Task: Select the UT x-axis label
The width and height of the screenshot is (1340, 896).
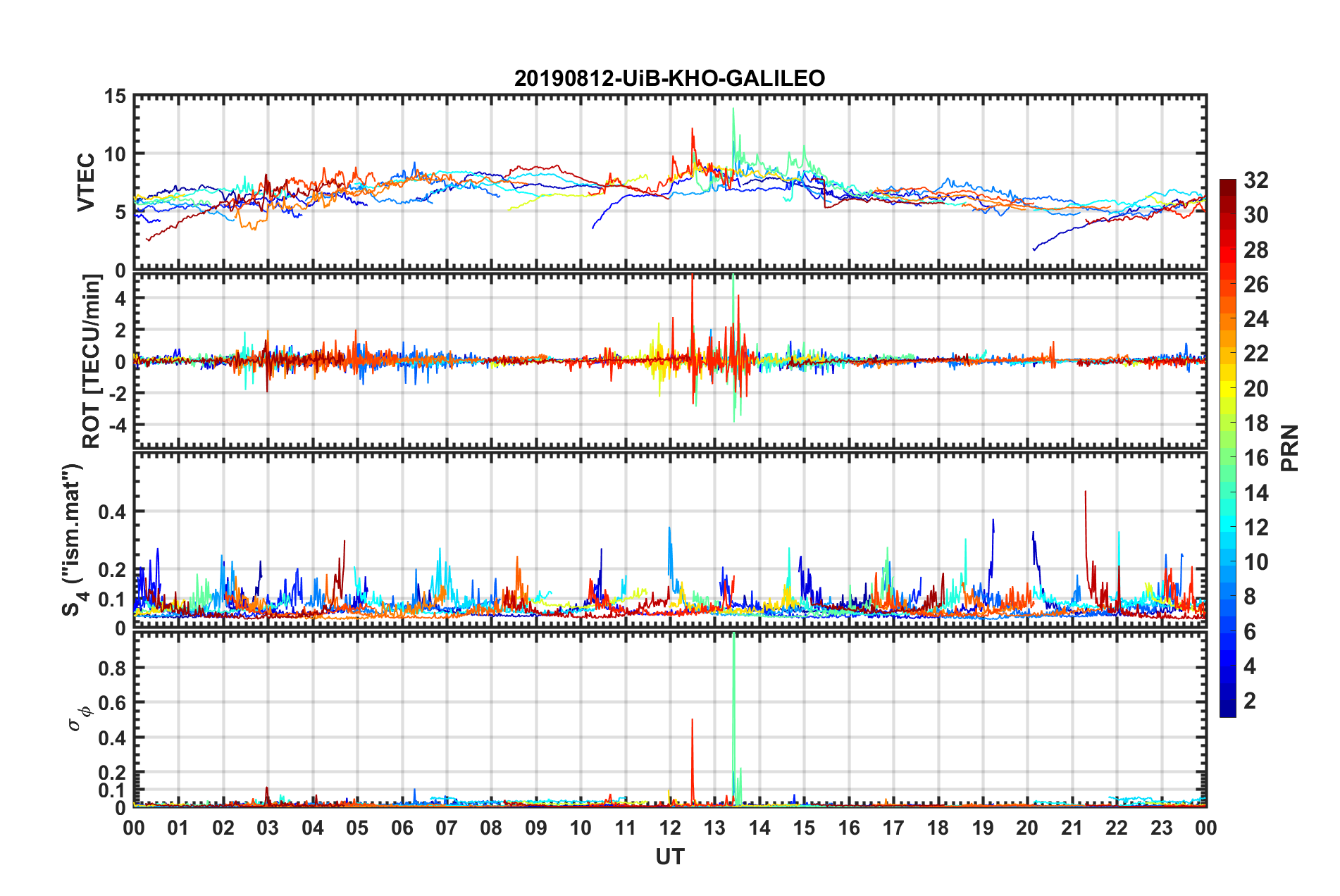Action: [x=670, y=857]
